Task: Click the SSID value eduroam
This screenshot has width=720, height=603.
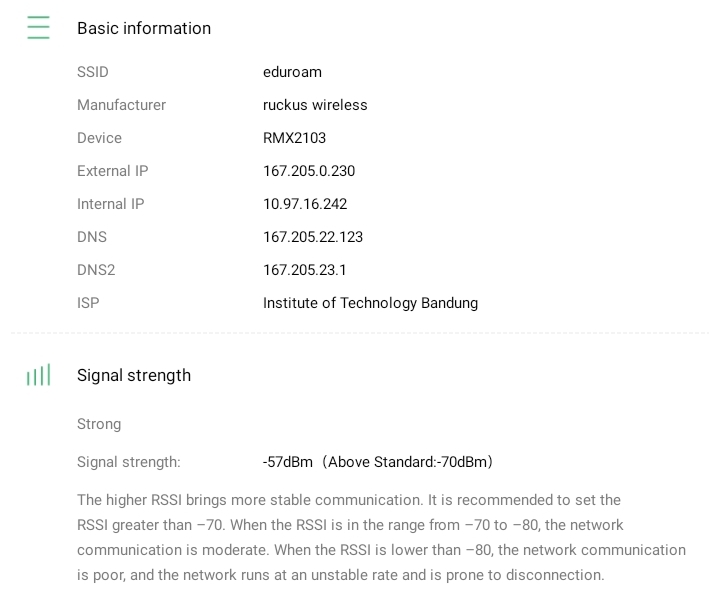Action: point(292,72)
